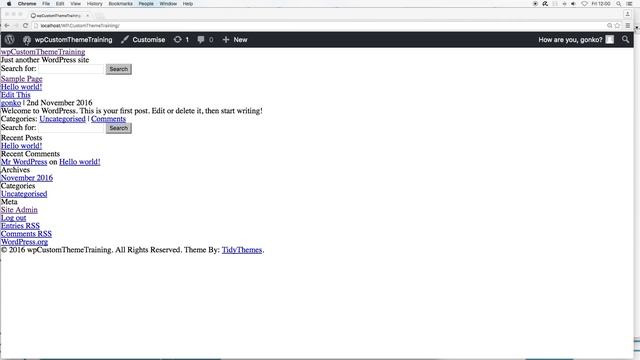Open Hello world! in Recent Comments
The width and height of the screenshot is (640, 360).
pos(80,162)
